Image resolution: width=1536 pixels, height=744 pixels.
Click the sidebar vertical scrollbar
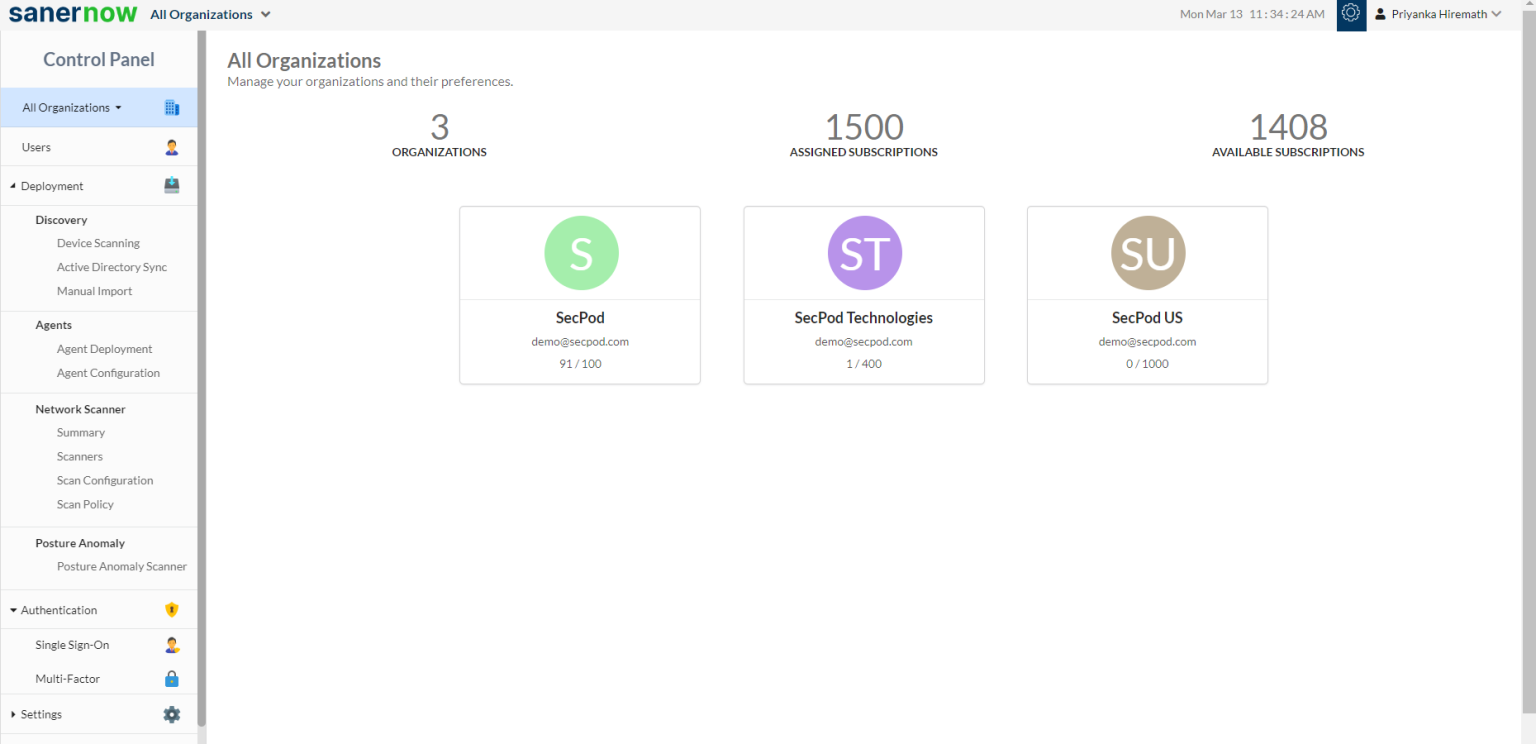pos(202,380)
